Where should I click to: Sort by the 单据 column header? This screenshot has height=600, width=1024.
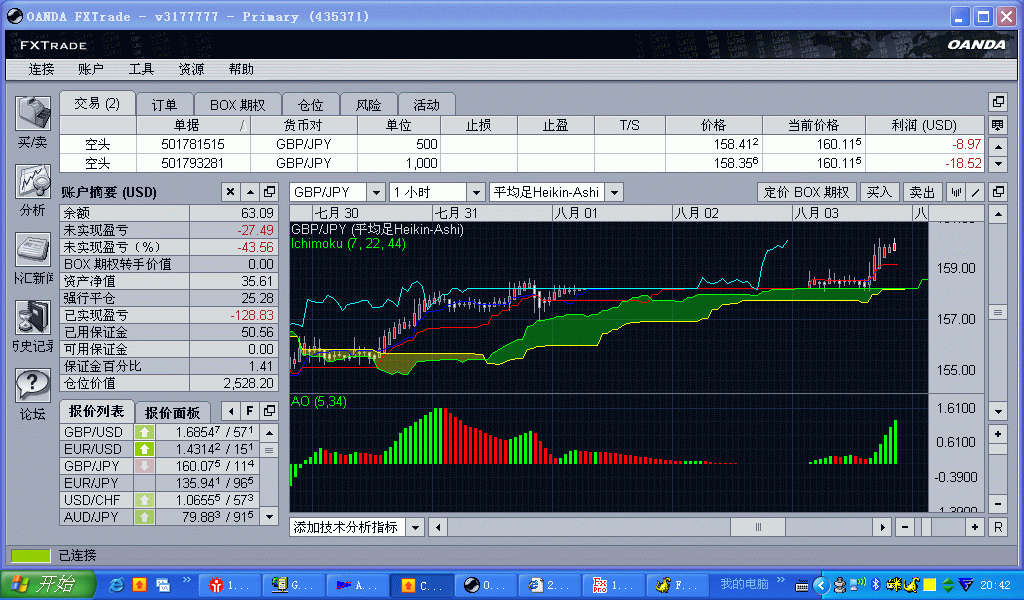click(x=193, y=125)
